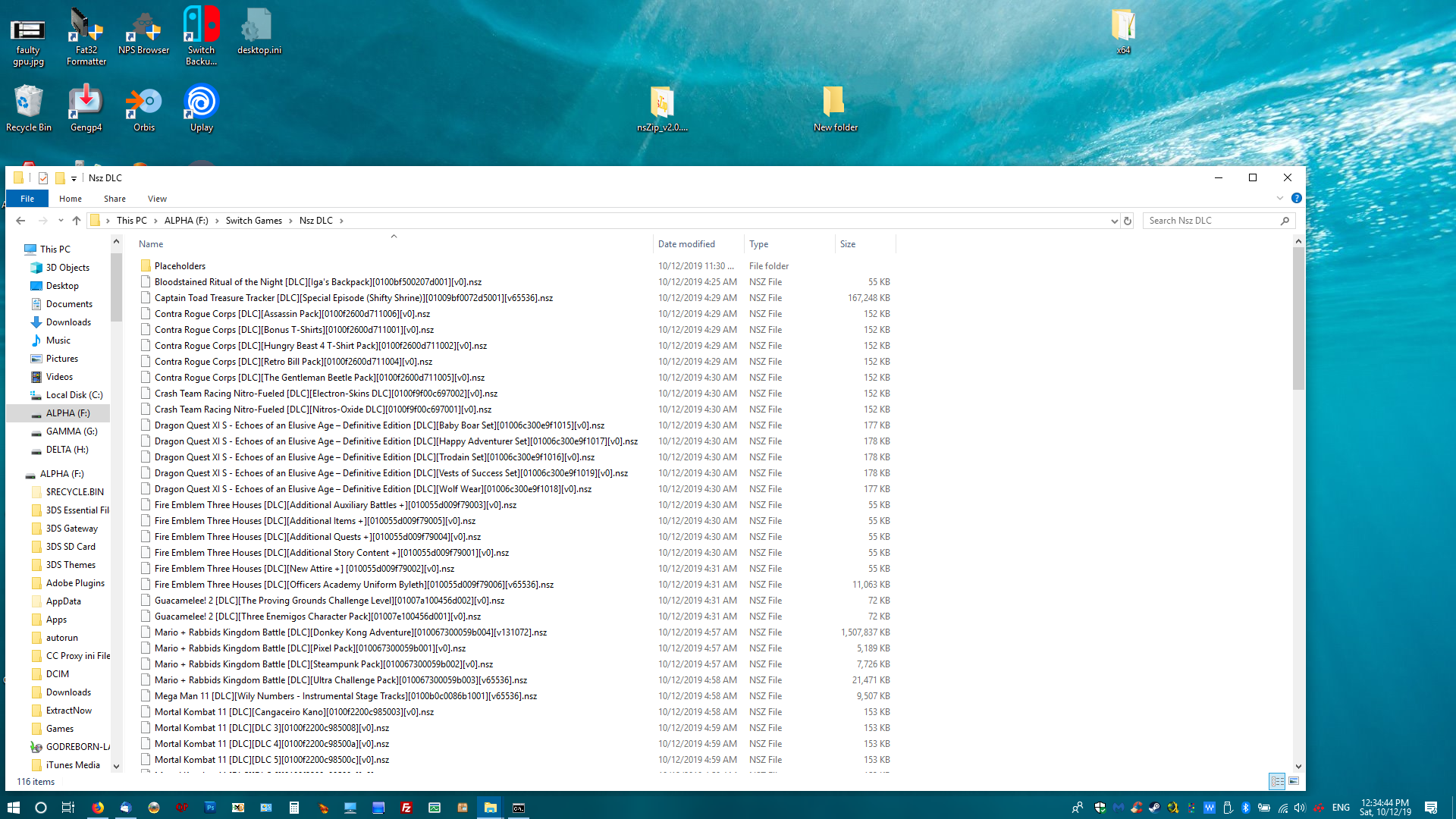Open Photoshop from the taskbar
The width and height of the screenshot is (1456, 819).
pos(210,808)
